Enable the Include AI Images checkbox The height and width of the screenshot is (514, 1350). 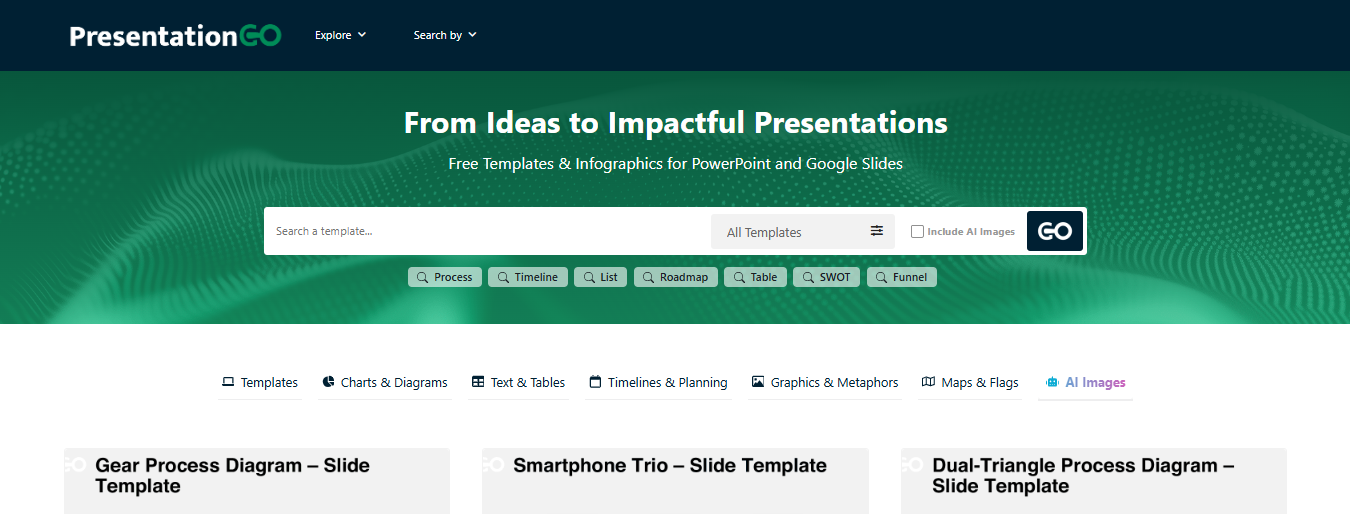(x=917, y=231)
